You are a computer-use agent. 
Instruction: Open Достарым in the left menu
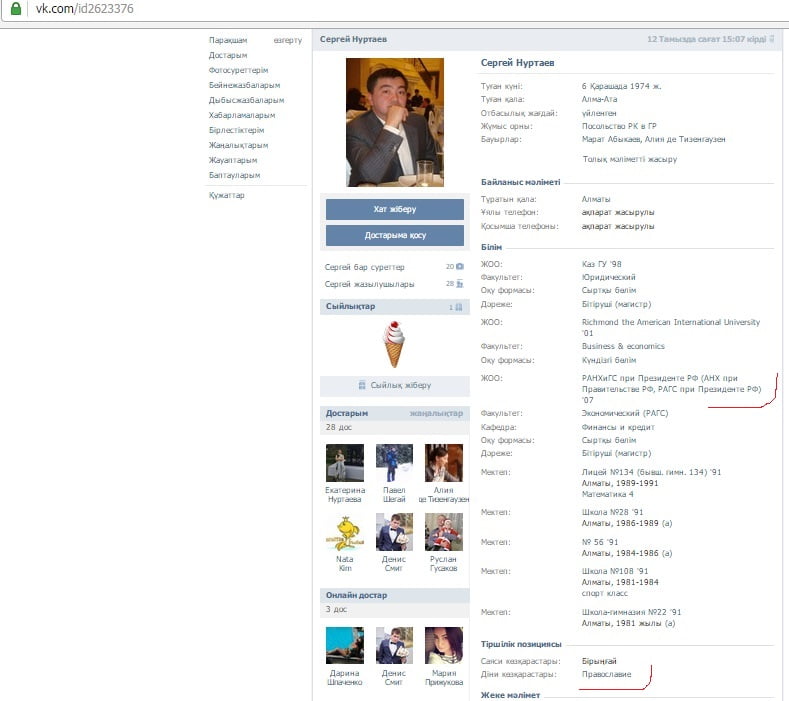[x=228, y=55]
